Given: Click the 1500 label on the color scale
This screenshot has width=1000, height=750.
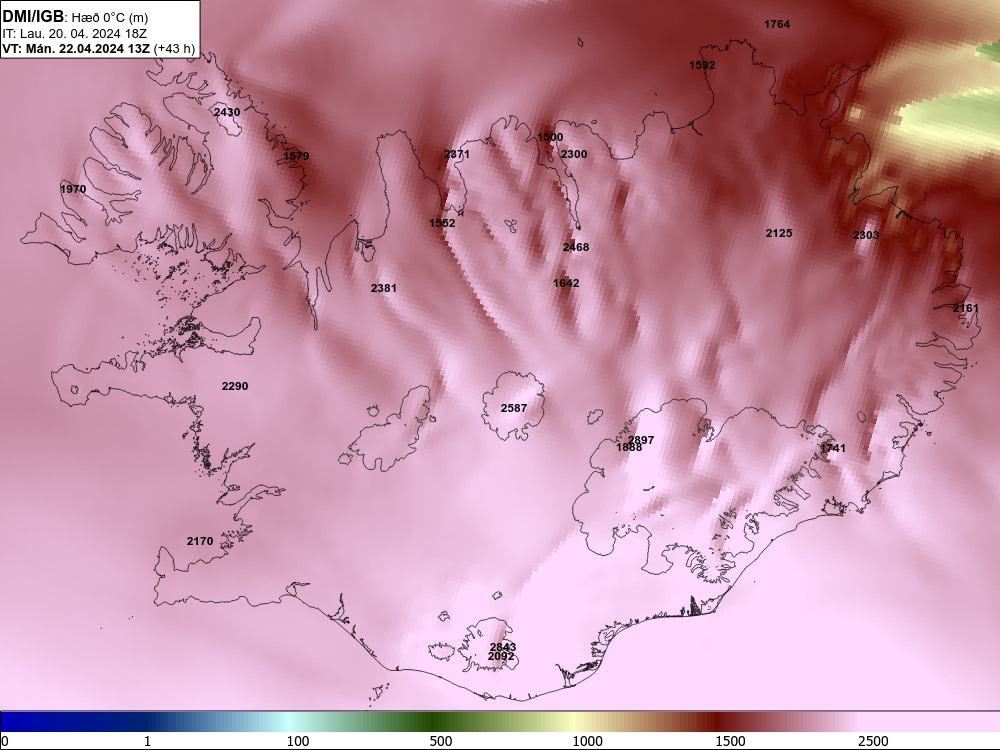Looking at the screenshot, I should (730, 741).
